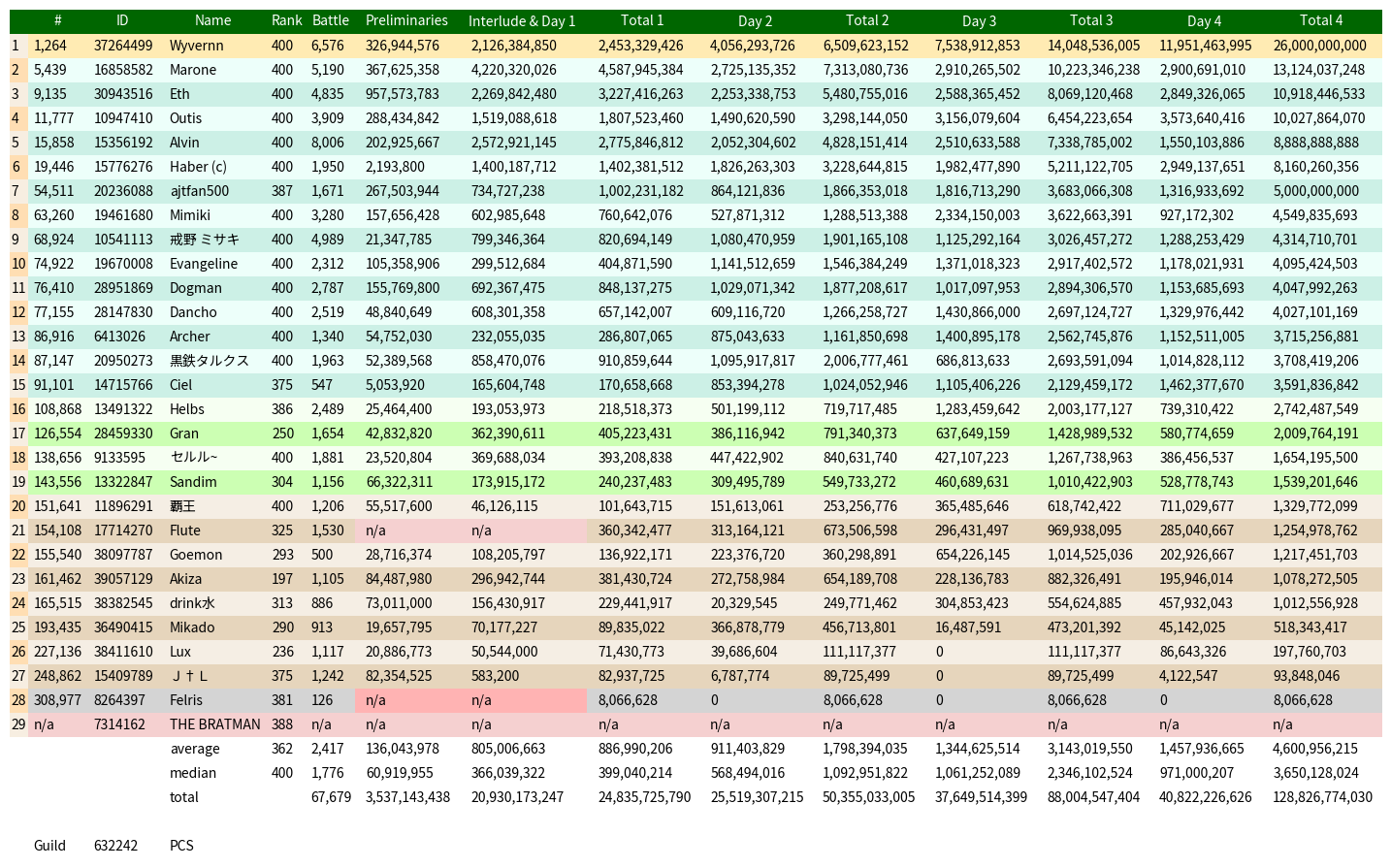Click the Battle total '67,679'
Screen dimensions: 1391x868
point(332,797)
